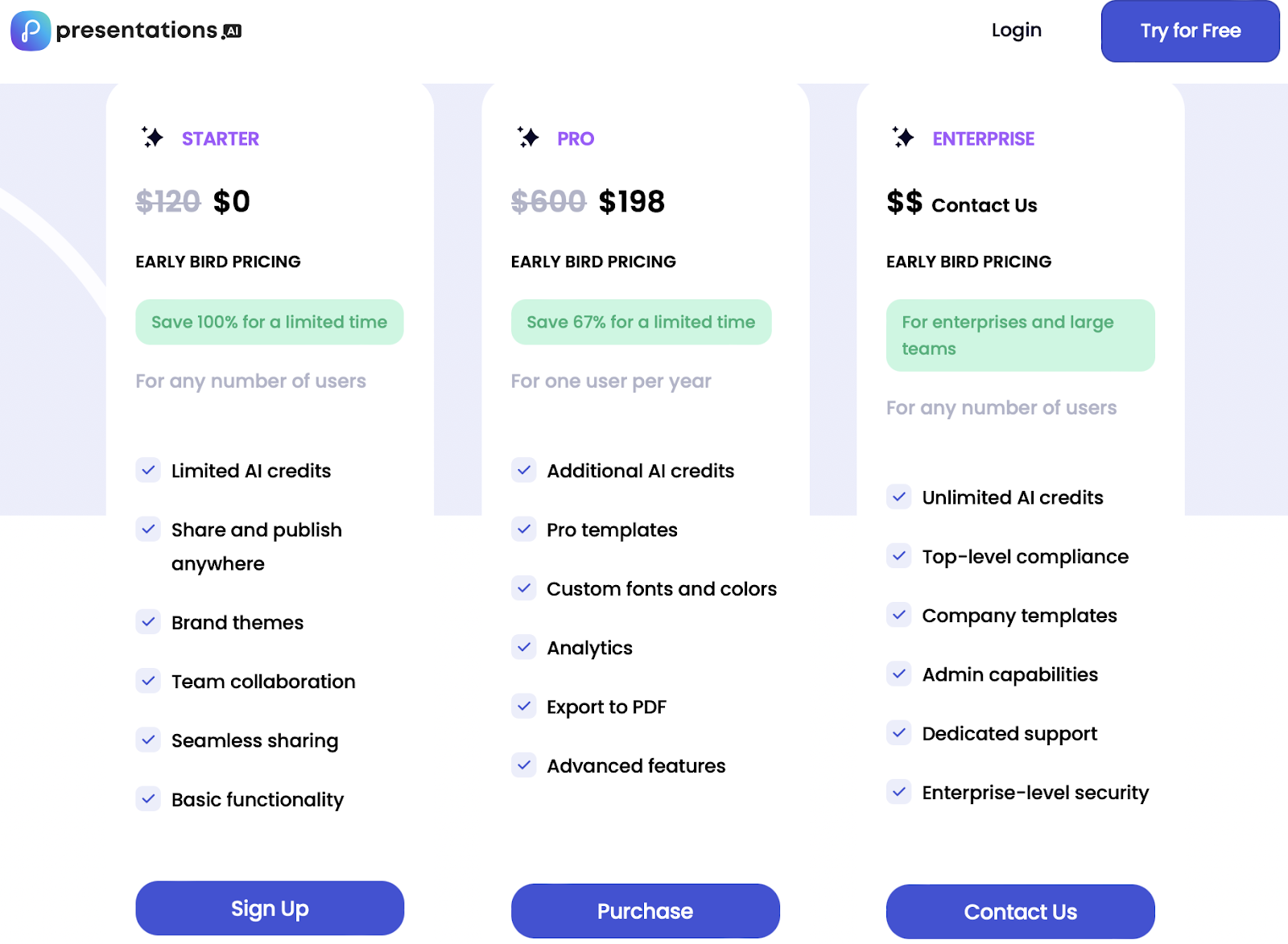Click the Save 67% for a limited time badge
Image resolution: width=1288 pixels, height=944 pixels.
[642, 322]
